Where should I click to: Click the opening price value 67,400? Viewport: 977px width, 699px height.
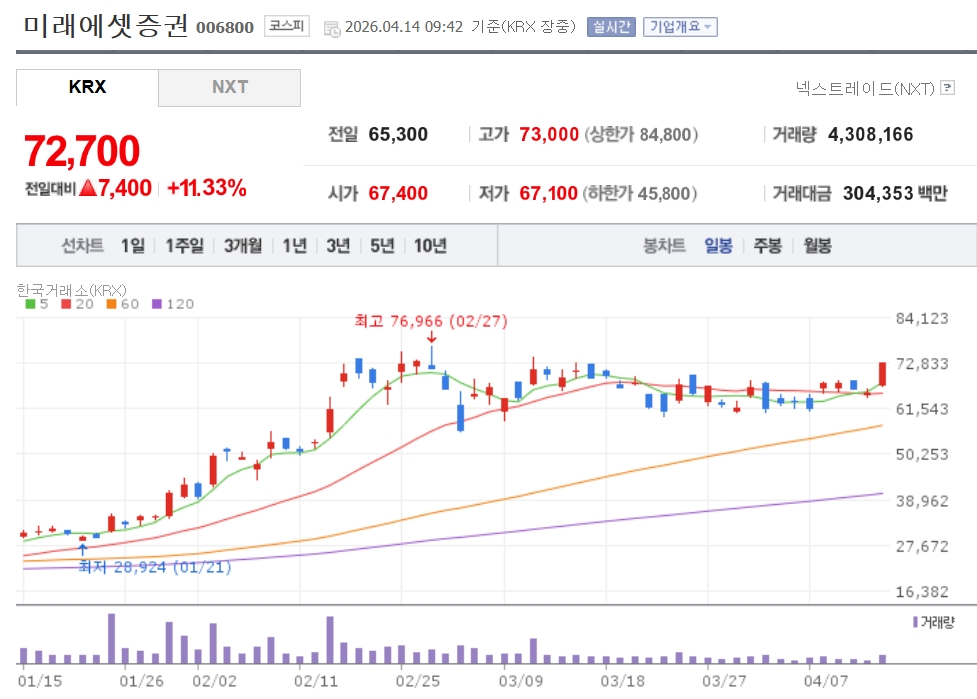(x=398, y=193)
